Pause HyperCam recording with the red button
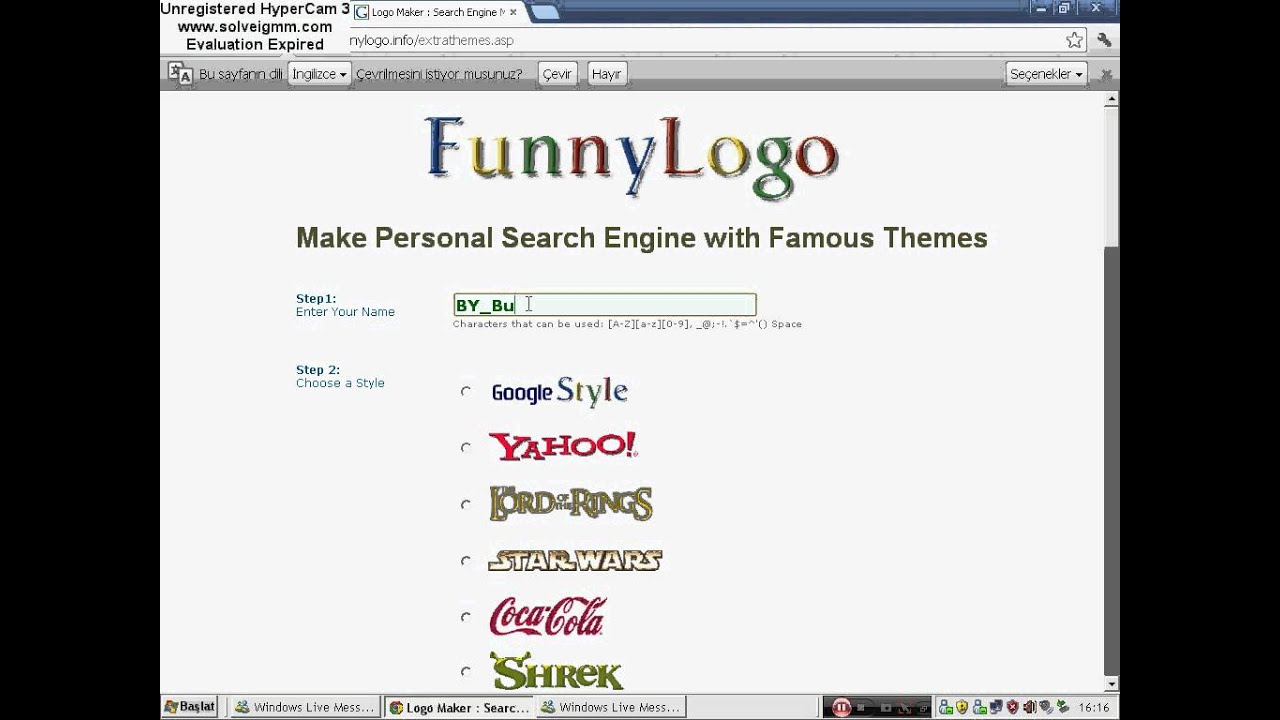The height and width of the screenshot is (720, 1280). (x=841, y=707)
